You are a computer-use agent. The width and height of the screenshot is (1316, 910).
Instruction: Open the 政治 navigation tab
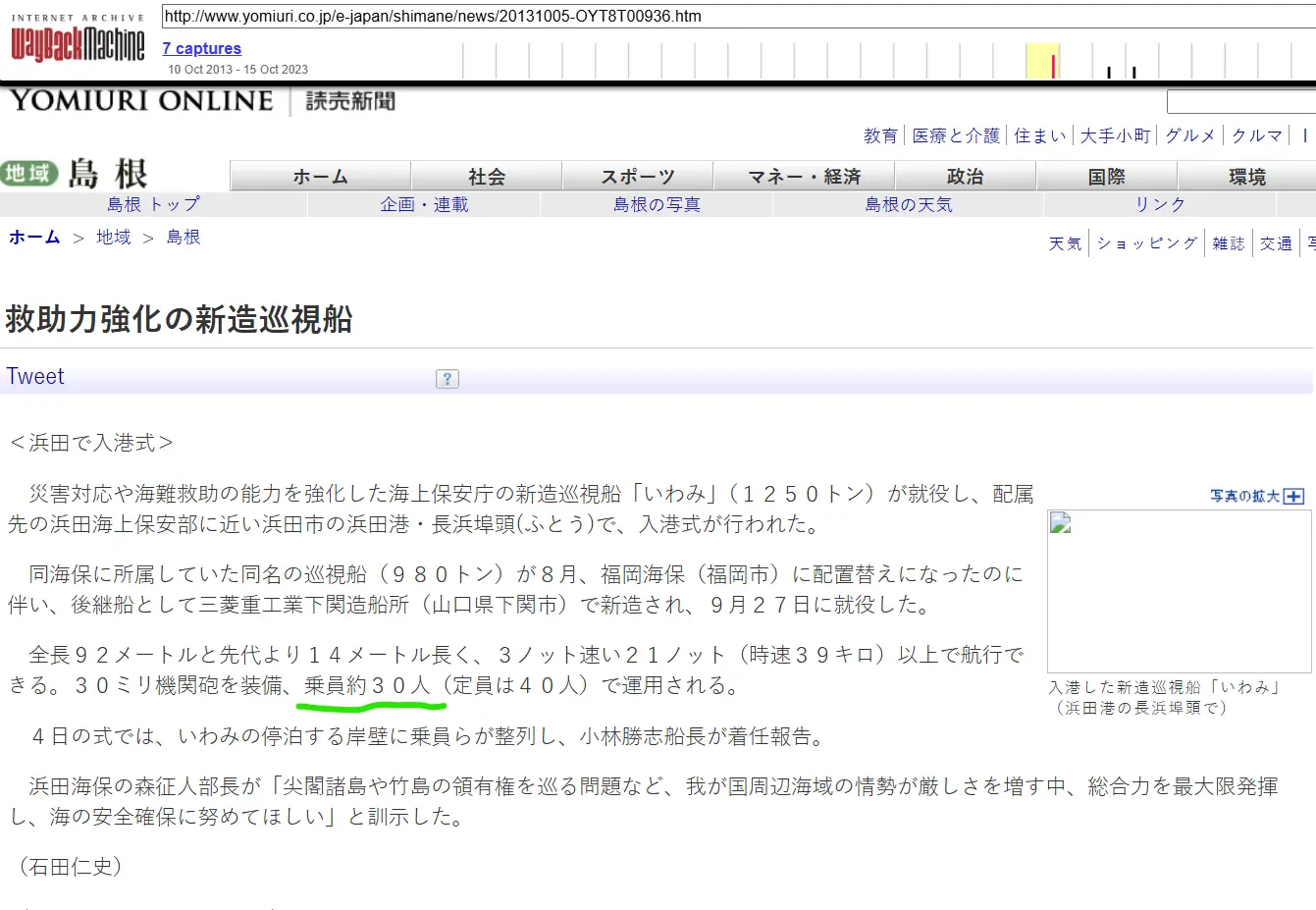(966, 177)
